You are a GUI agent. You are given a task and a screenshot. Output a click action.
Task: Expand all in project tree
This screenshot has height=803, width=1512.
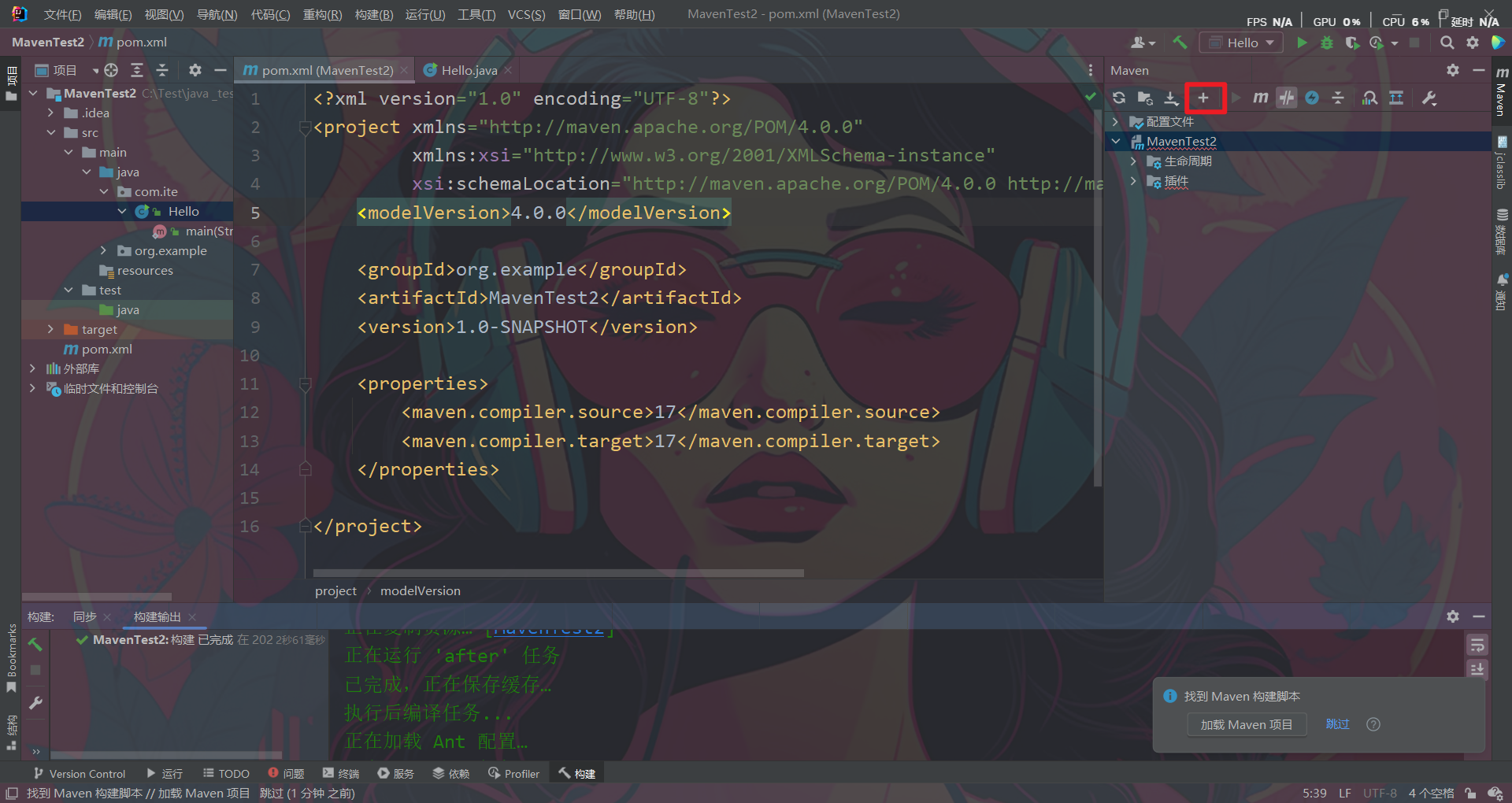(x=137, y=70)
